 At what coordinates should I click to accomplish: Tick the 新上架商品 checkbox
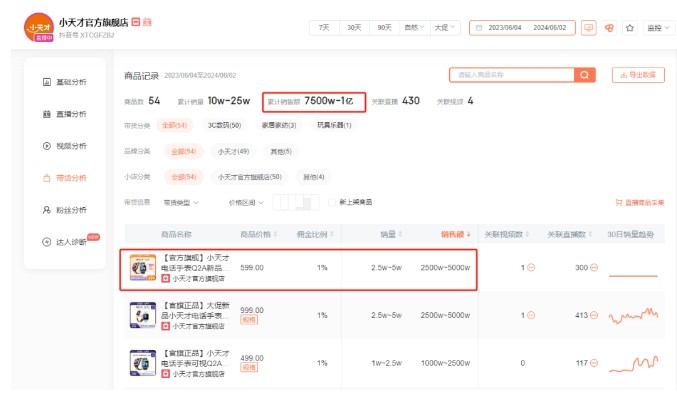click(x=332, y=202)
